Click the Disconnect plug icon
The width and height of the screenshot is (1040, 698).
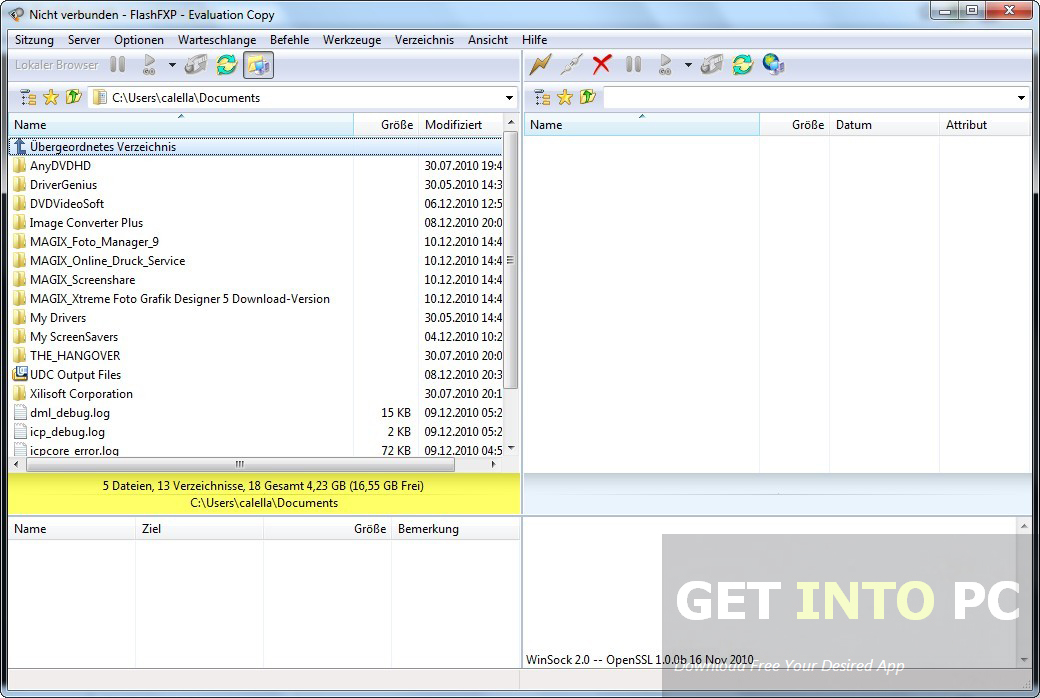(x=571, y=64)
